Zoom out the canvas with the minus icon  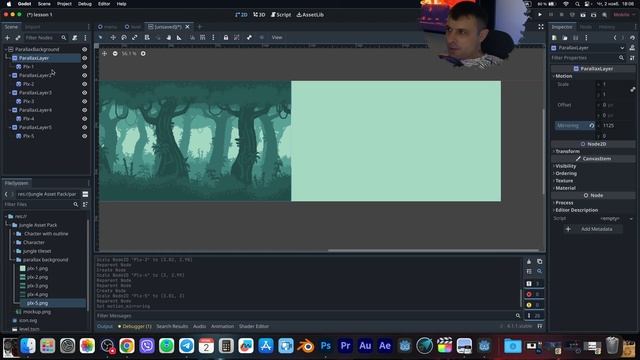tap(115, 53)
